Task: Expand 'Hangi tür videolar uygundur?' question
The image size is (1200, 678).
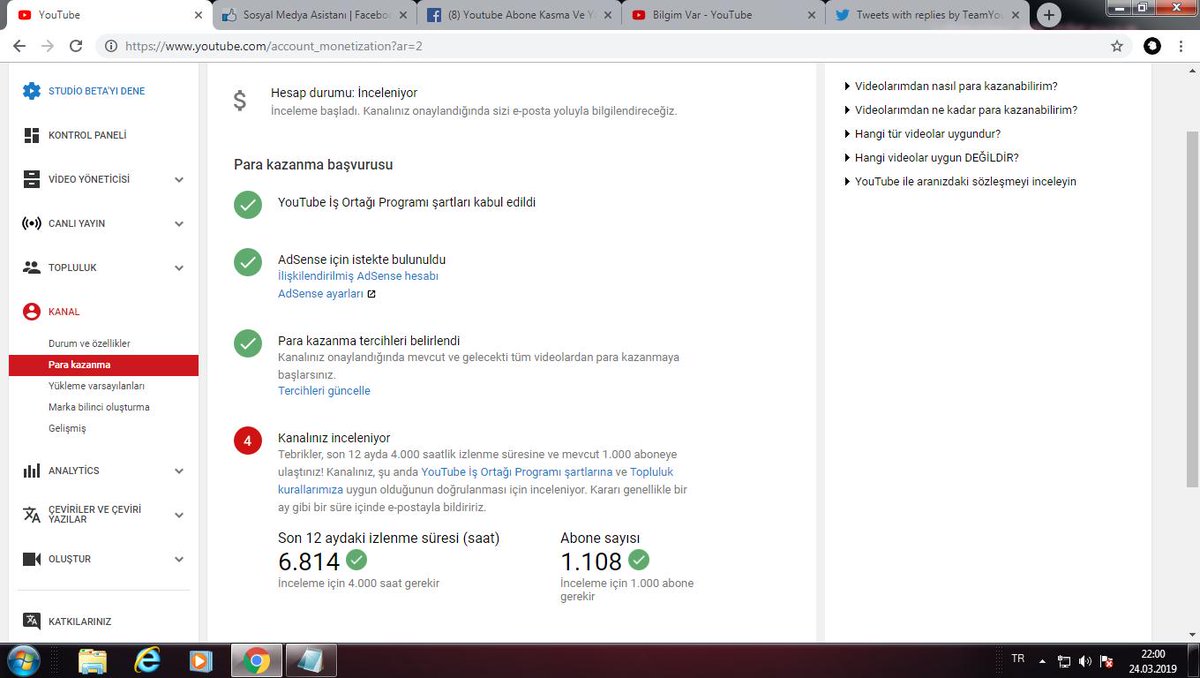Action: [923, 134]
